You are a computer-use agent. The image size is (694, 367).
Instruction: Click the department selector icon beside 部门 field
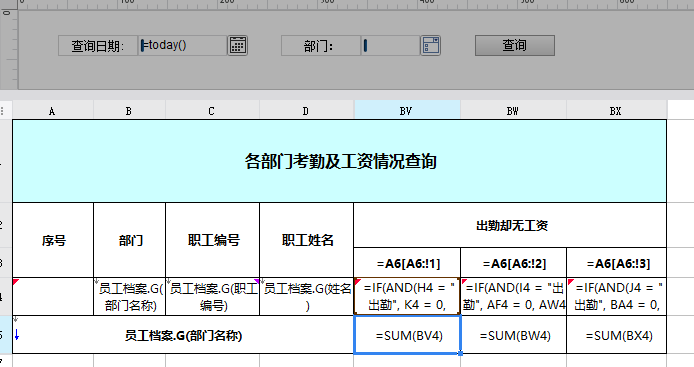[x=430, y=46]
